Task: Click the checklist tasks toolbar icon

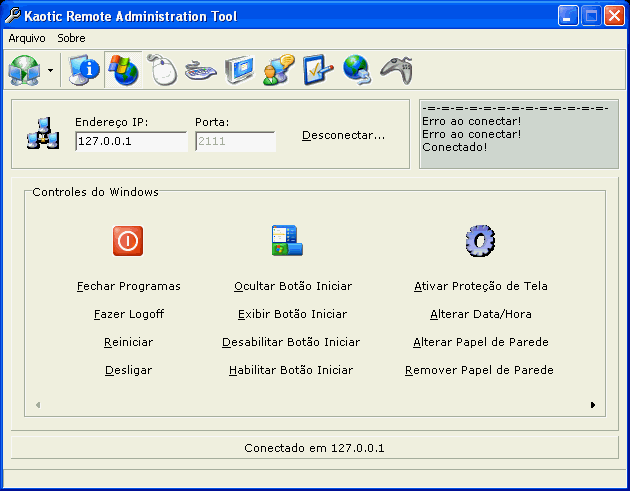Action: (317, 70)
